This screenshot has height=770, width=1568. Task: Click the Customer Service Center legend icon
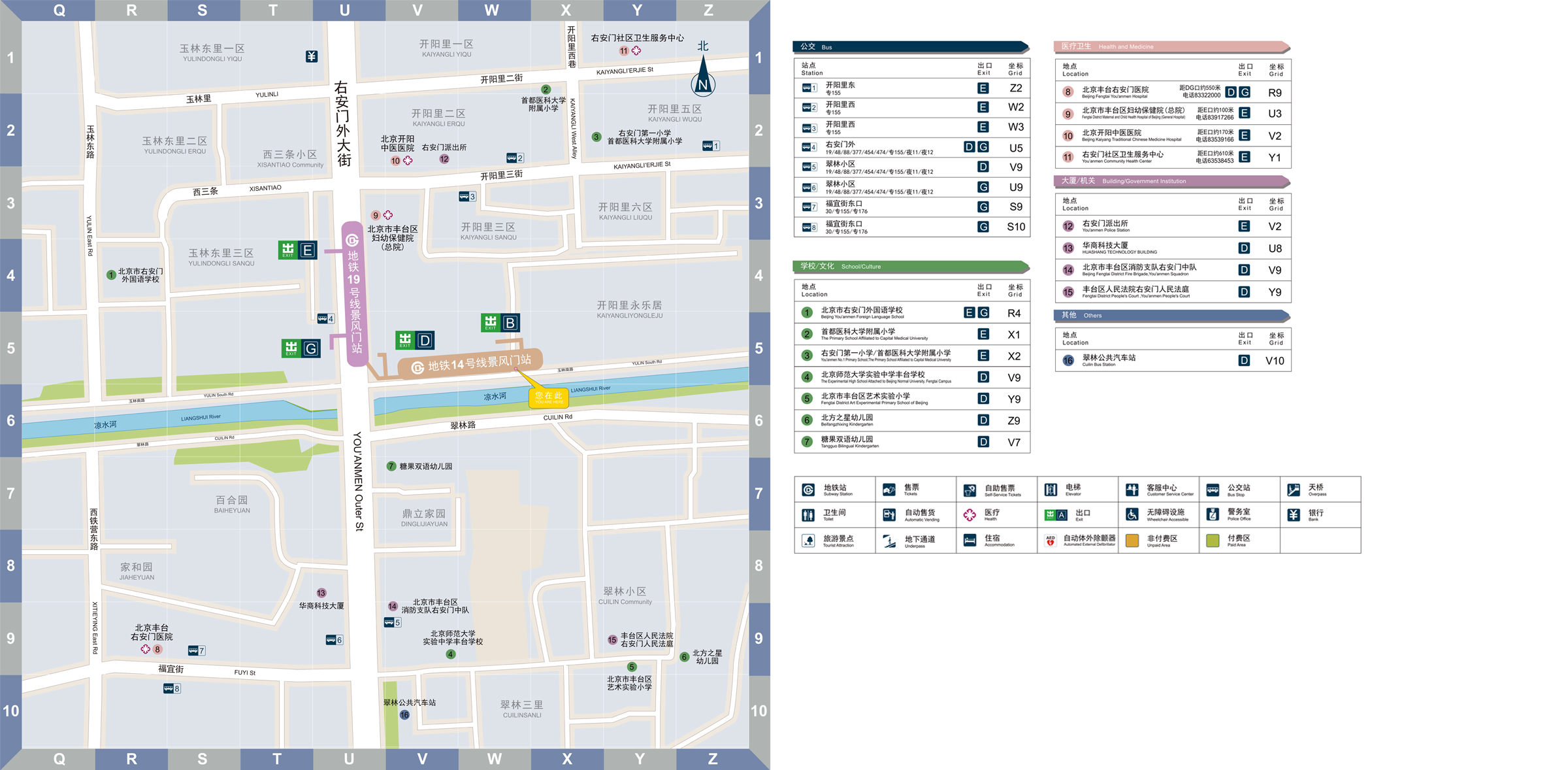tap(1132, 490)
